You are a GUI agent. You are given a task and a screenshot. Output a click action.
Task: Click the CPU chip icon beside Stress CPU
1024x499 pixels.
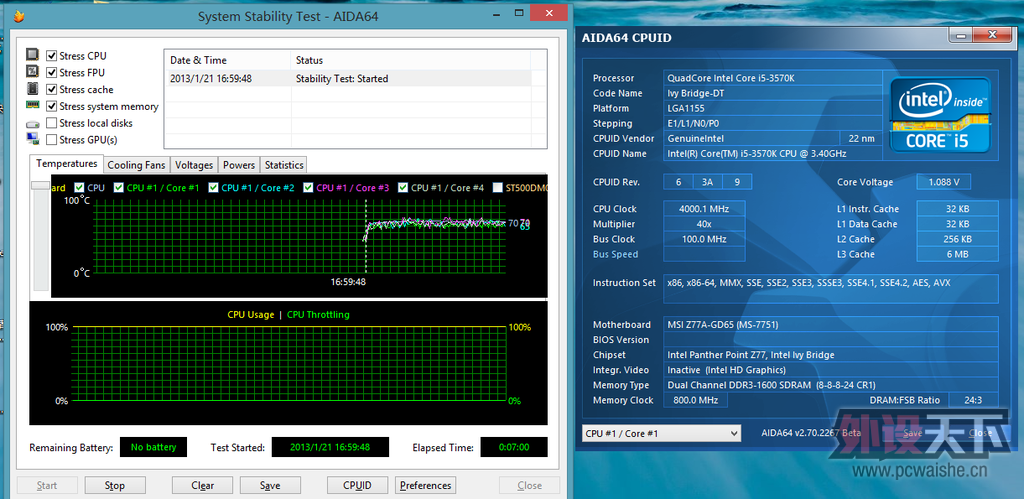pyautogui.click(x=32, y=56)
